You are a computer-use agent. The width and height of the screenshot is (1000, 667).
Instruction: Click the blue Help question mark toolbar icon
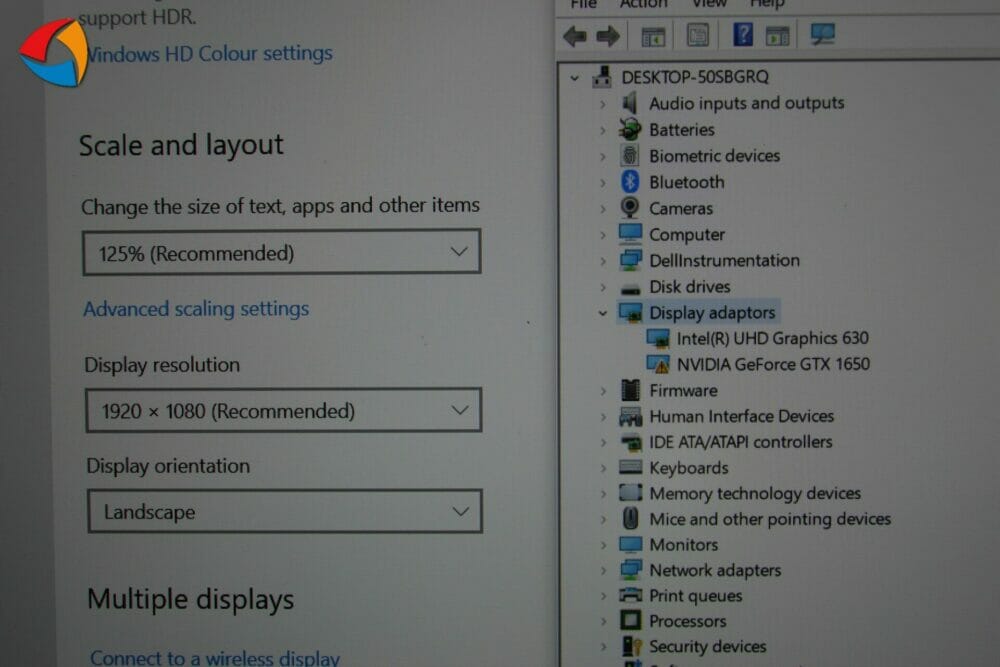(742, 34)
